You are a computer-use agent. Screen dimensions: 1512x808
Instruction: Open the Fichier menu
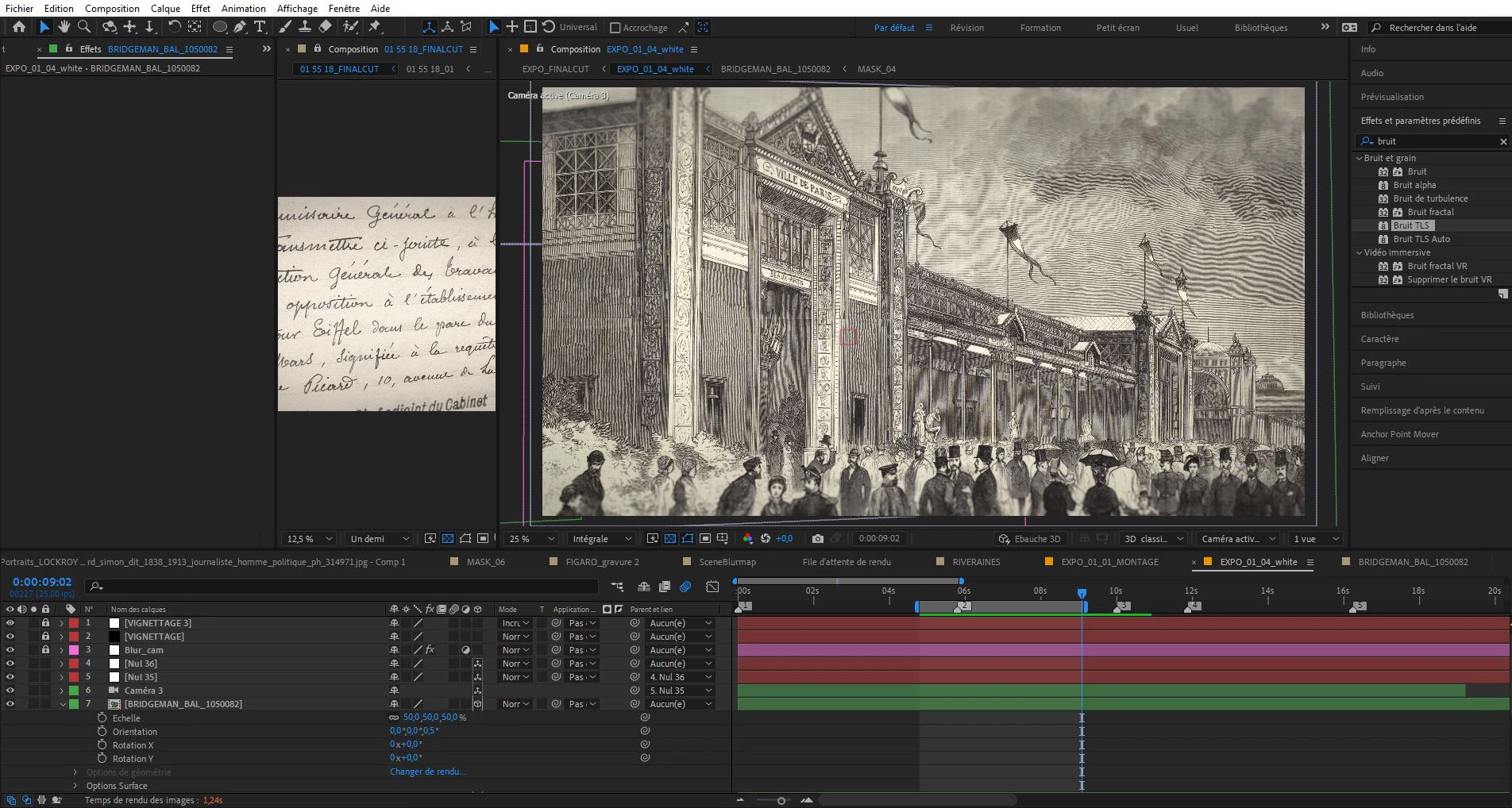point(19,8)
